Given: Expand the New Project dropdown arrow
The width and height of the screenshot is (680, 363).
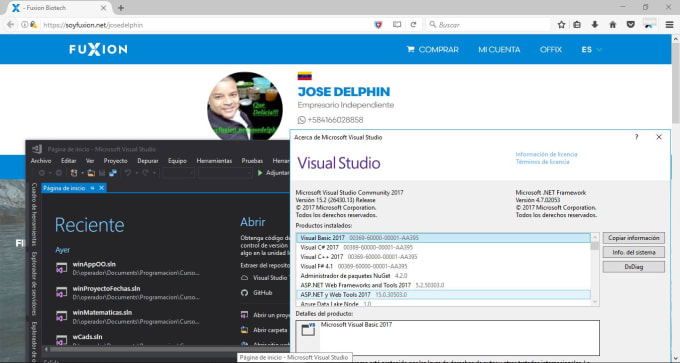Looking at the screenshot, I should (81, 173).
